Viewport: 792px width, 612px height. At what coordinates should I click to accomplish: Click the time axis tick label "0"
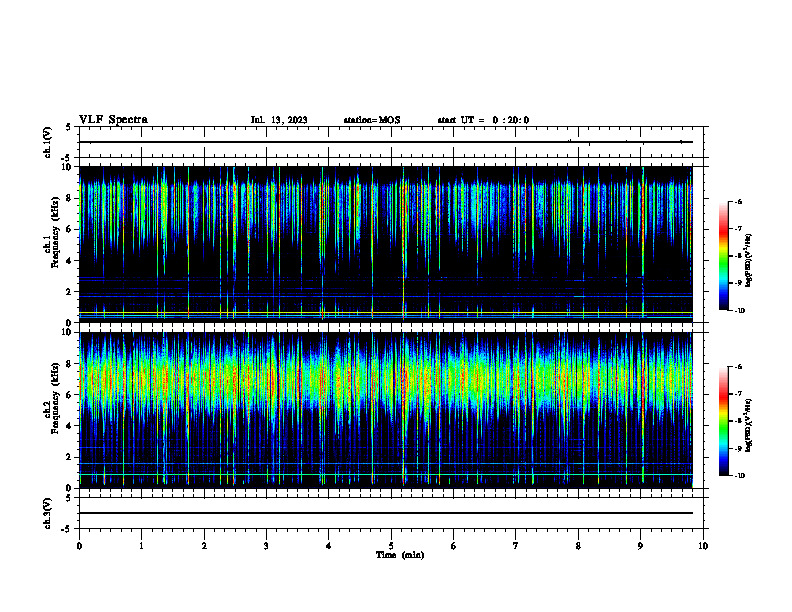pyautogui.click(x=79, y=546)
